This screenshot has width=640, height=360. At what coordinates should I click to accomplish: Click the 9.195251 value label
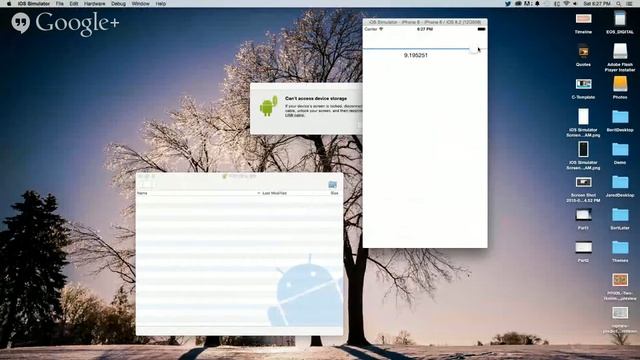[416, 55]
